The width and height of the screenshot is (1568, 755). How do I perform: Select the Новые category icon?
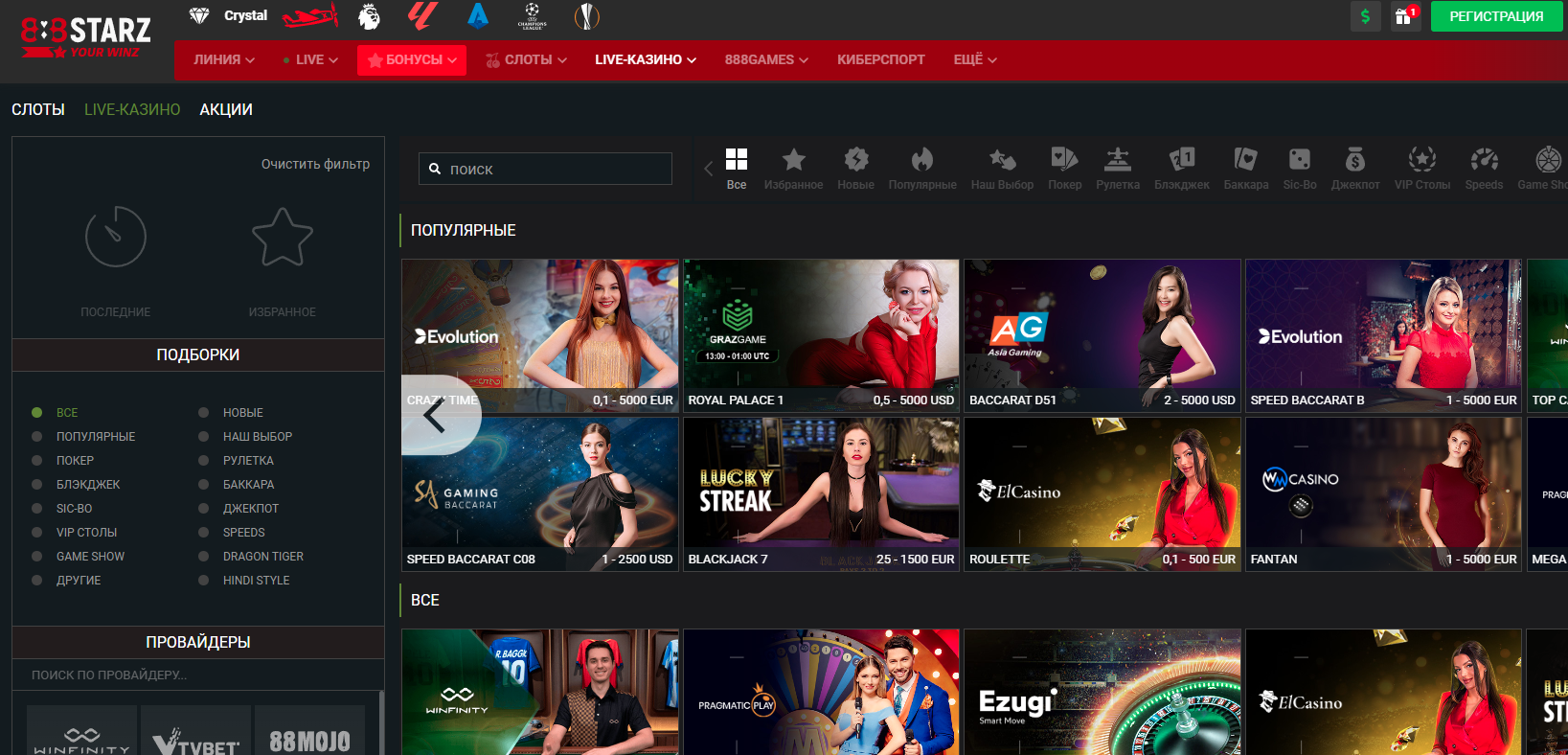point(856,159)
